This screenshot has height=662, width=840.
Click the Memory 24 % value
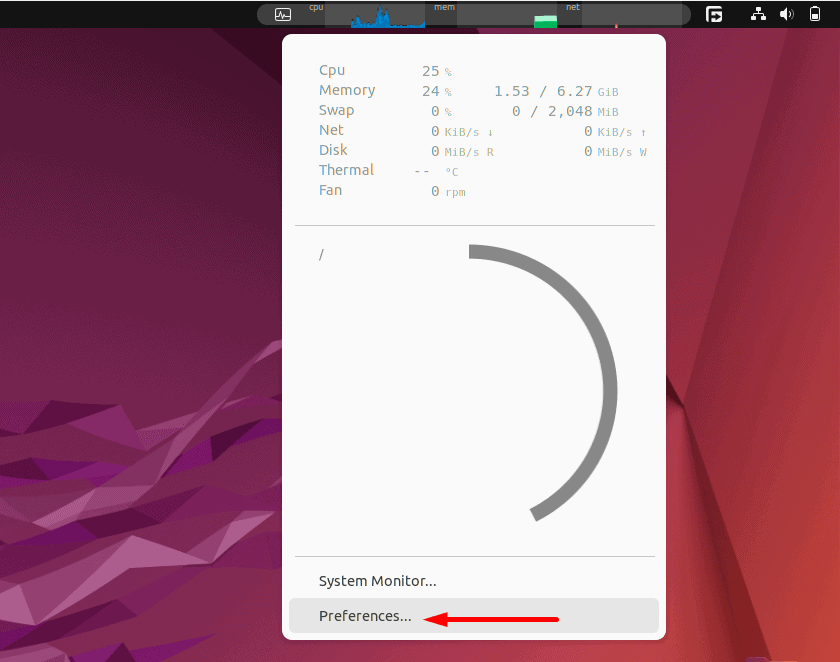437,92
